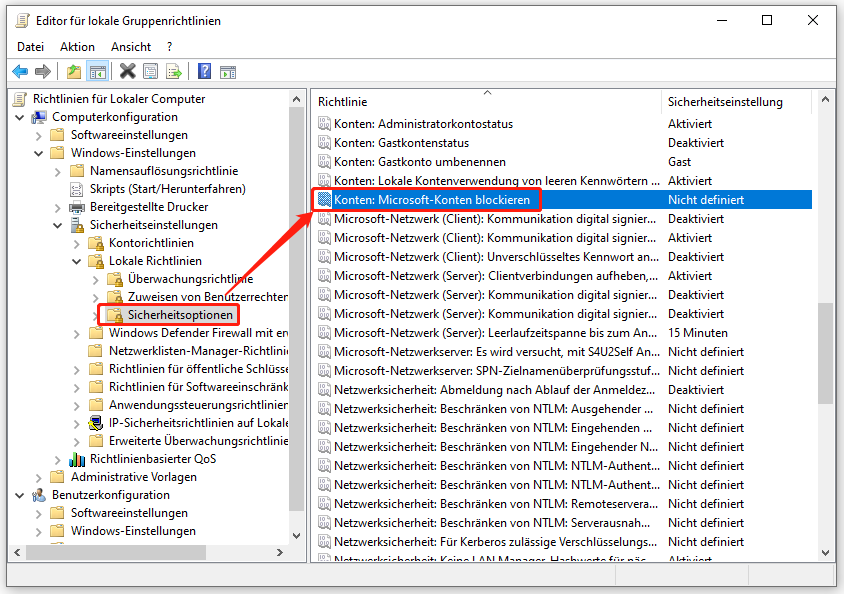This screenshot has width=844, height=594.
Task: Click the Up one level folder icon
Action: click(73, 71)
